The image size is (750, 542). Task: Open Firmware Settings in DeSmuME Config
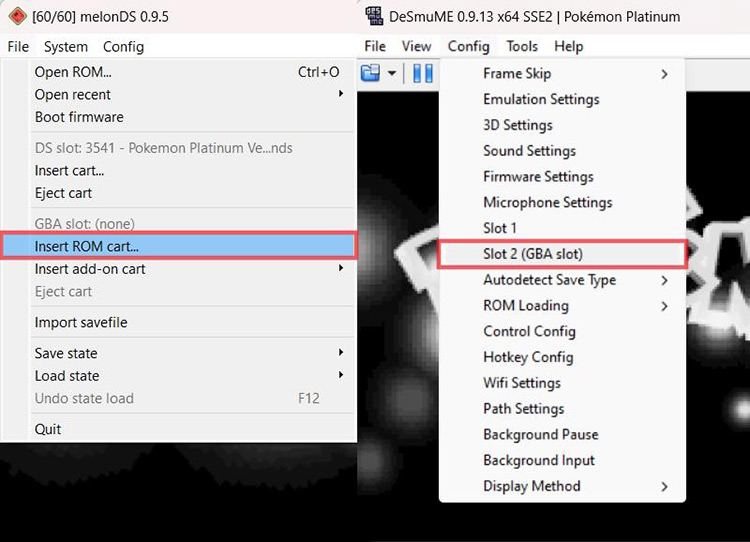[x=562, y=177]
